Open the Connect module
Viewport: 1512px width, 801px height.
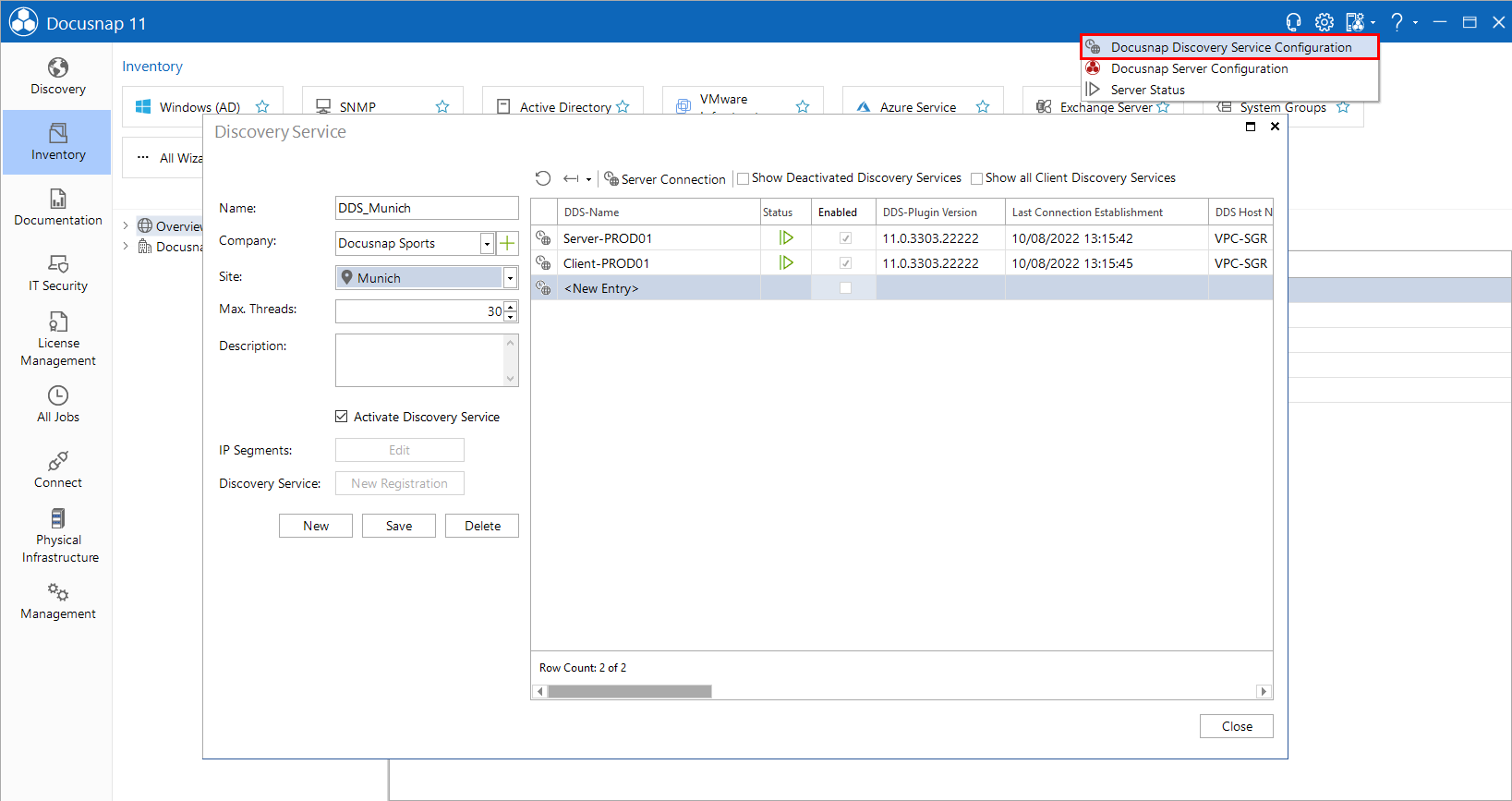click(57, 470)
